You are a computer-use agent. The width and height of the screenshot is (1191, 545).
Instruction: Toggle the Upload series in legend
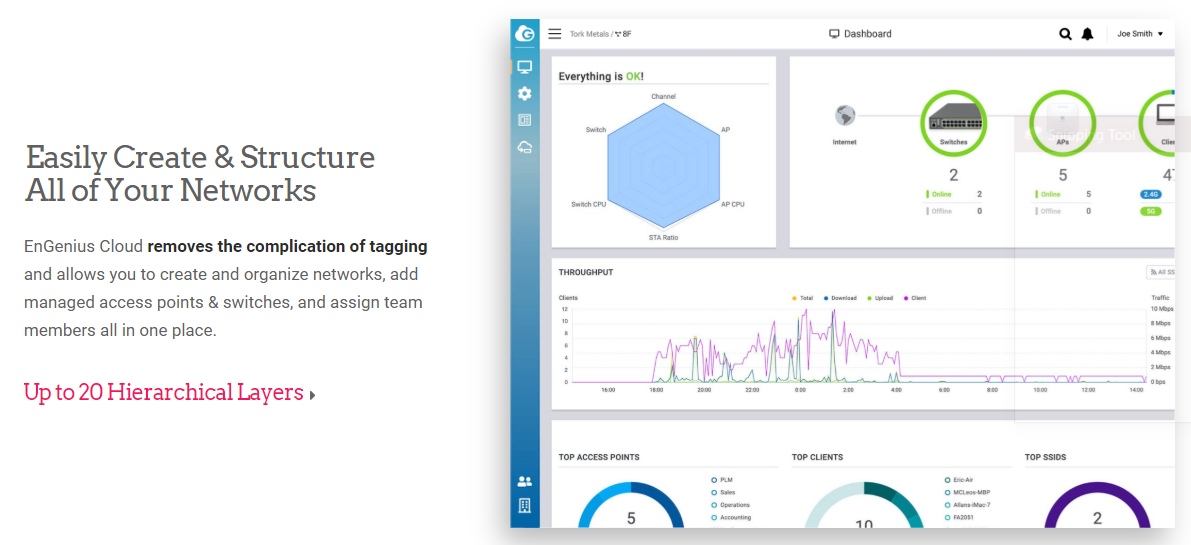(879, 298)
